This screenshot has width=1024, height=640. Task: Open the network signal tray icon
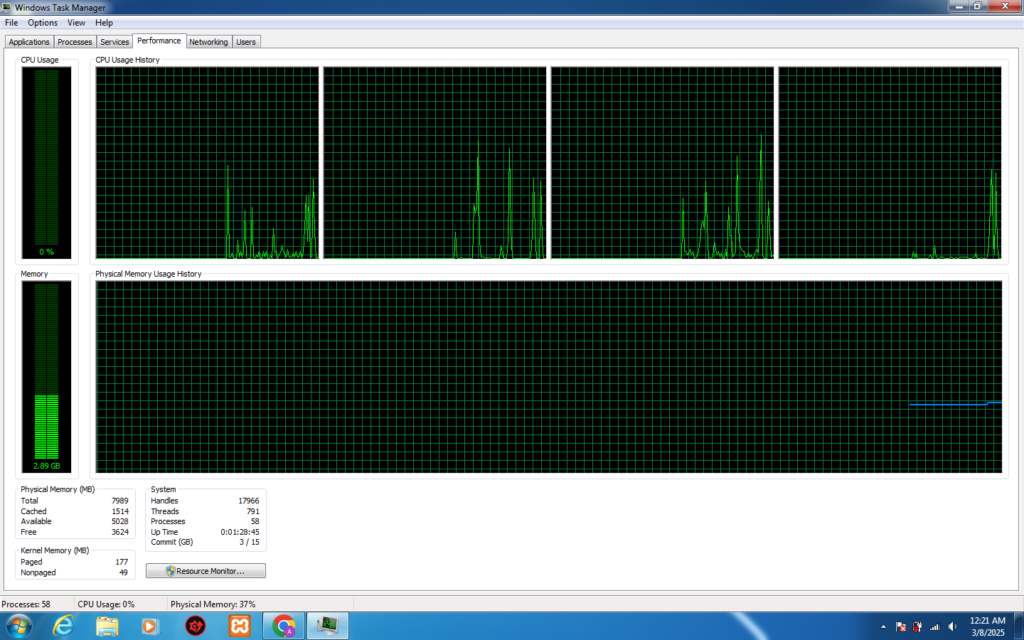[935, 627]
